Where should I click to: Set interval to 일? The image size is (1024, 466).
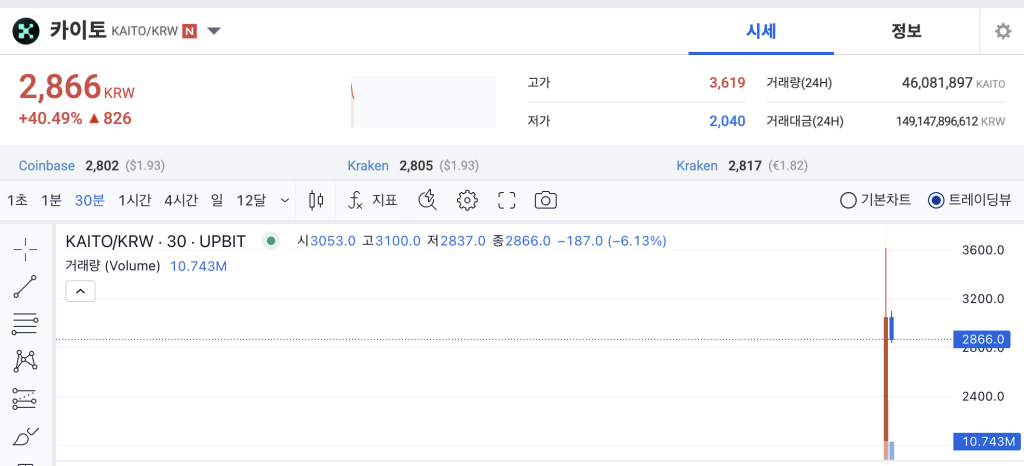[x=217, y=200]
